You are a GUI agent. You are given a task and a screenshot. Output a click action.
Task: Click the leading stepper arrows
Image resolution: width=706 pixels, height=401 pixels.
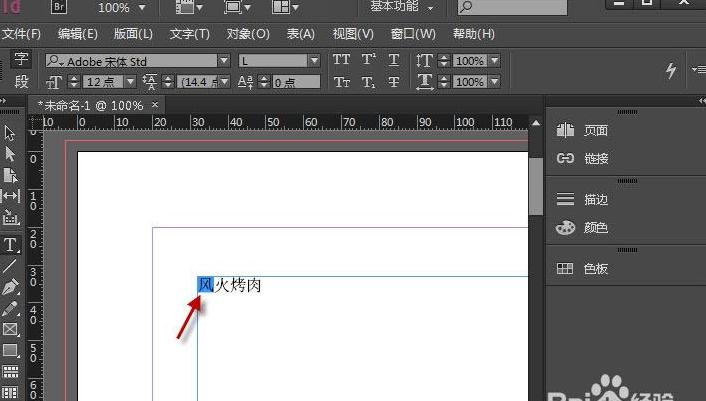pos(167,82)
